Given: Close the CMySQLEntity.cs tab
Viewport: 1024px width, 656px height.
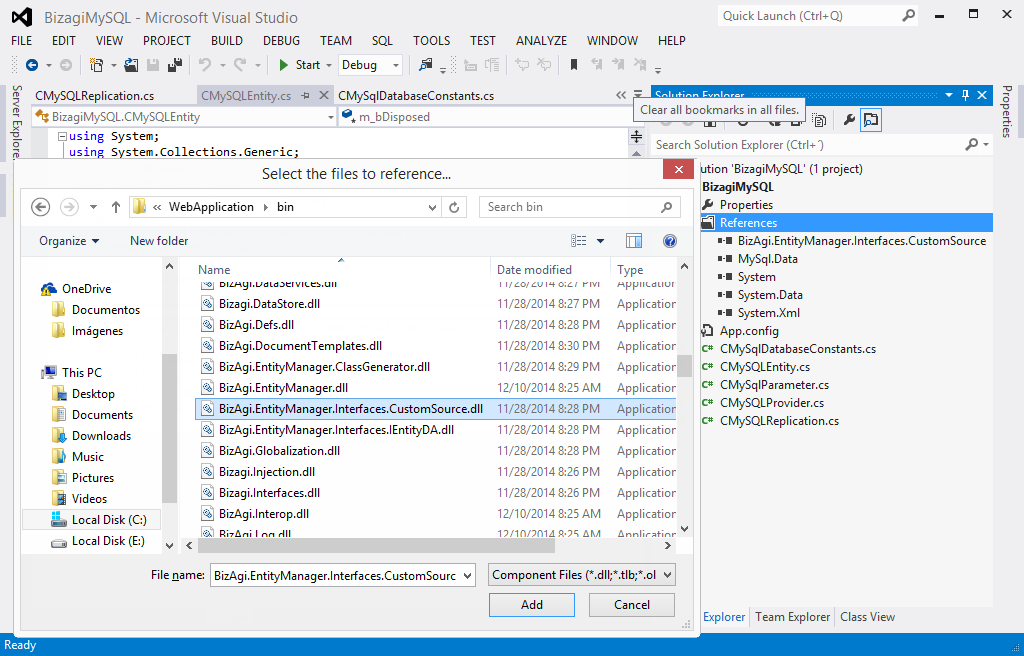Looking at the screenshot, I should tap(323, 95).
